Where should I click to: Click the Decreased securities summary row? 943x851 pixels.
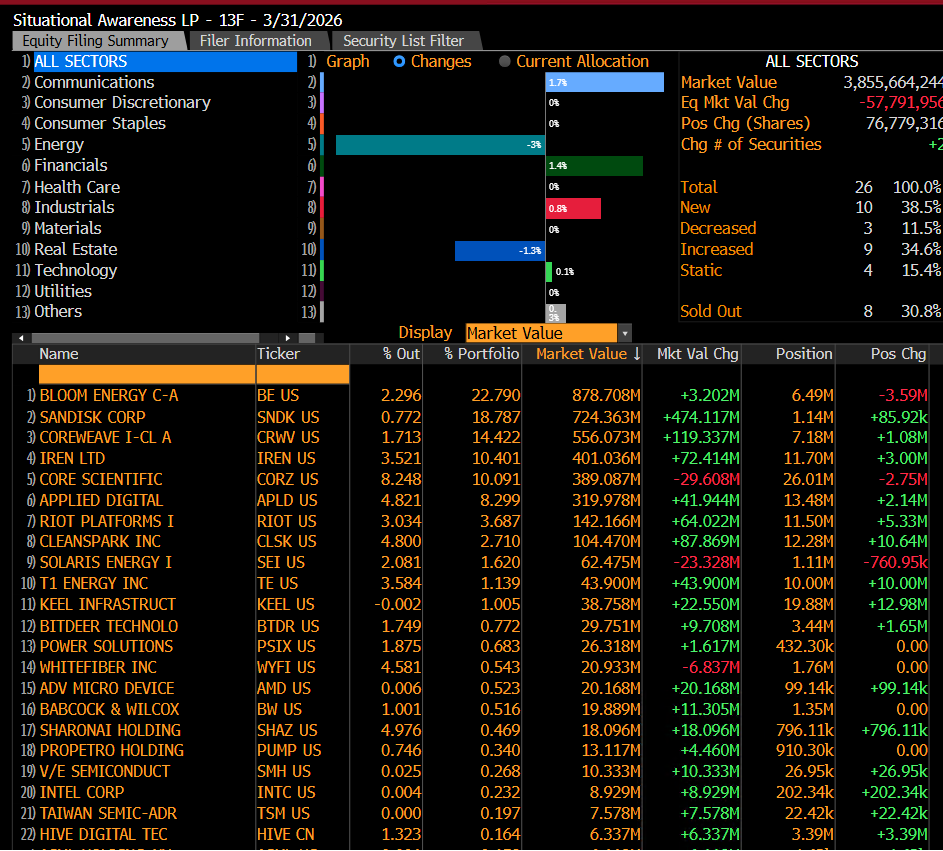pos(811,229)
